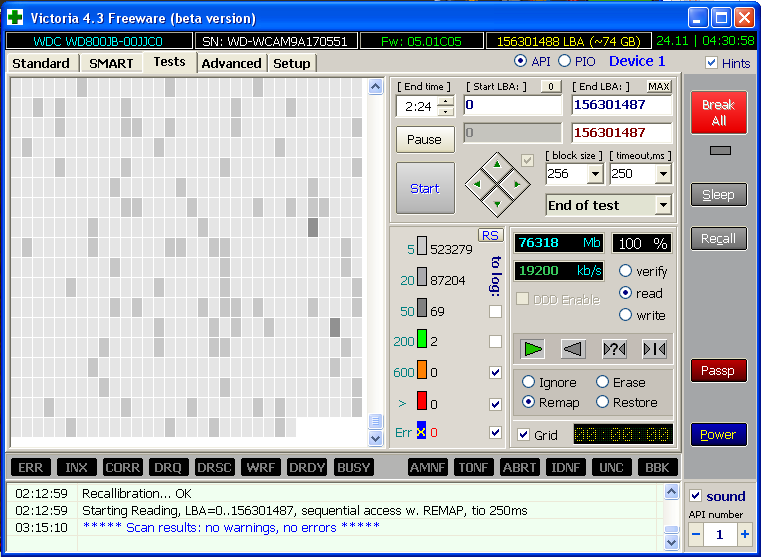Click the INX status indicator

pyautogui.click(x=76, y=467)
